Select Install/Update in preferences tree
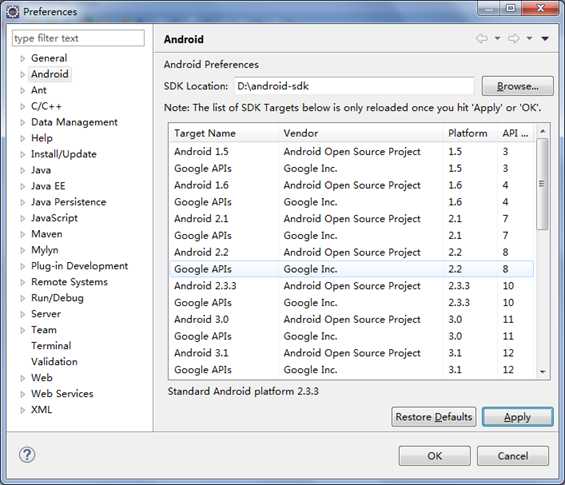 coord(64,154)
